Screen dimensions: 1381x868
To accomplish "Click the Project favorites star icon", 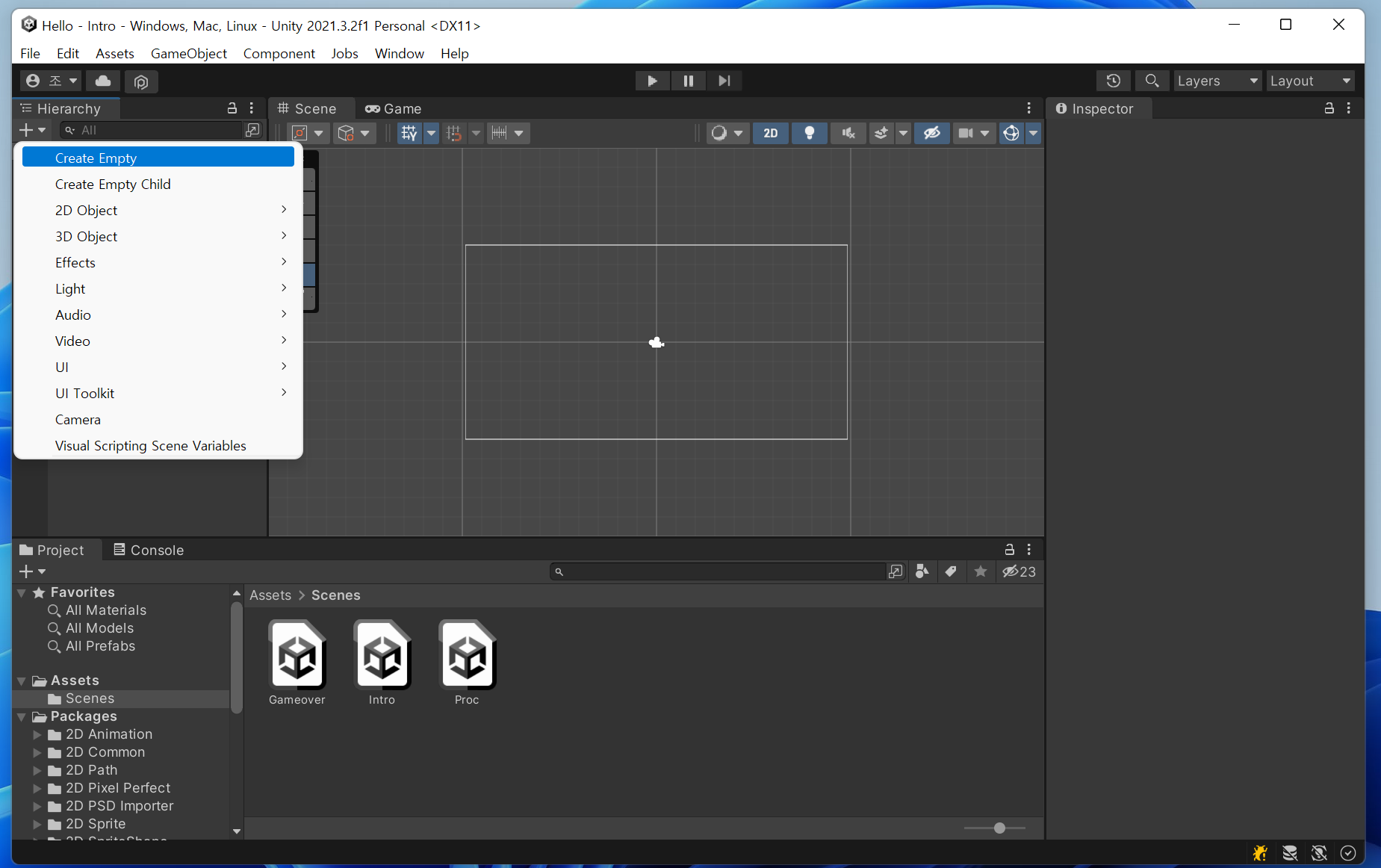I will coord(981,571).
